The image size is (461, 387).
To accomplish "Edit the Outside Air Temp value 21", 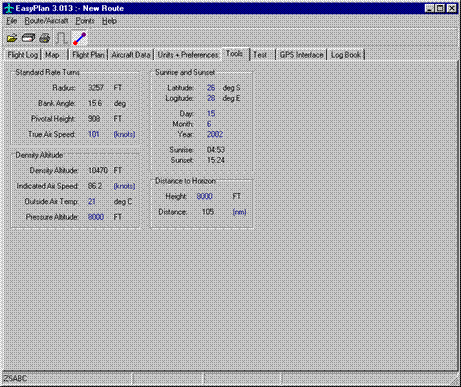I will 92,201.
